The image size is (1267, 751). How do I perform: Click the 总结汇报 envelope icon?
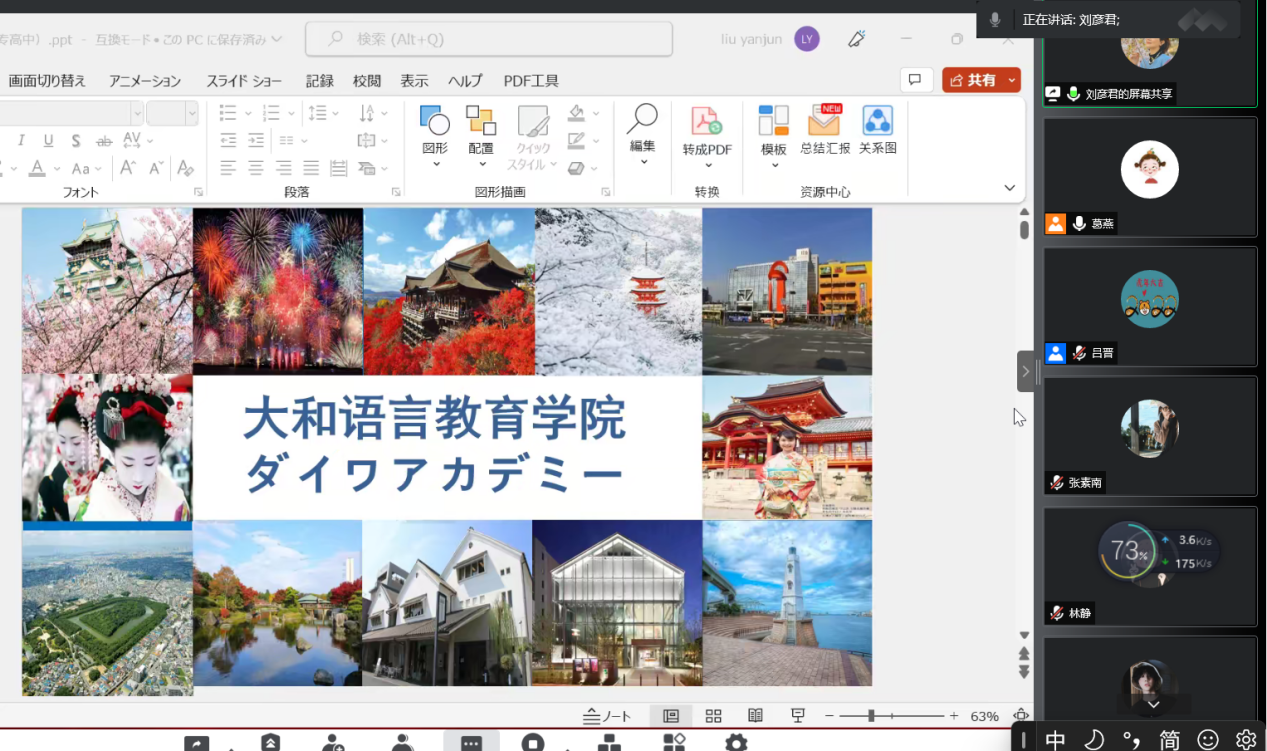pos(825,122)
